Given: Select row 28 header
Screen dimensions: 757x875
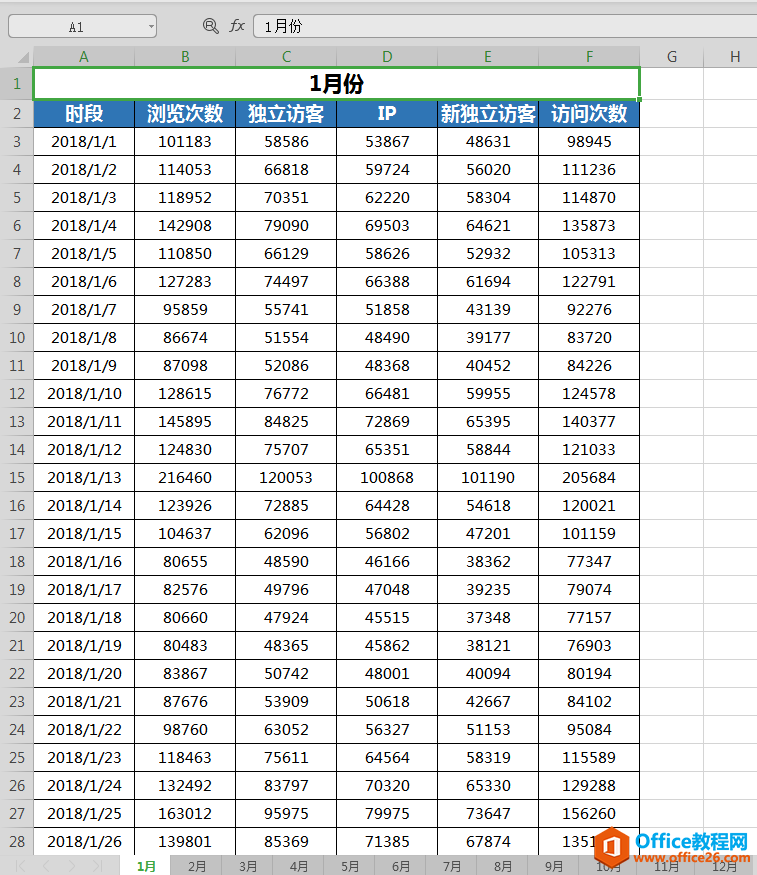Looking at the screenshot, I should click(x=17, y=842).
